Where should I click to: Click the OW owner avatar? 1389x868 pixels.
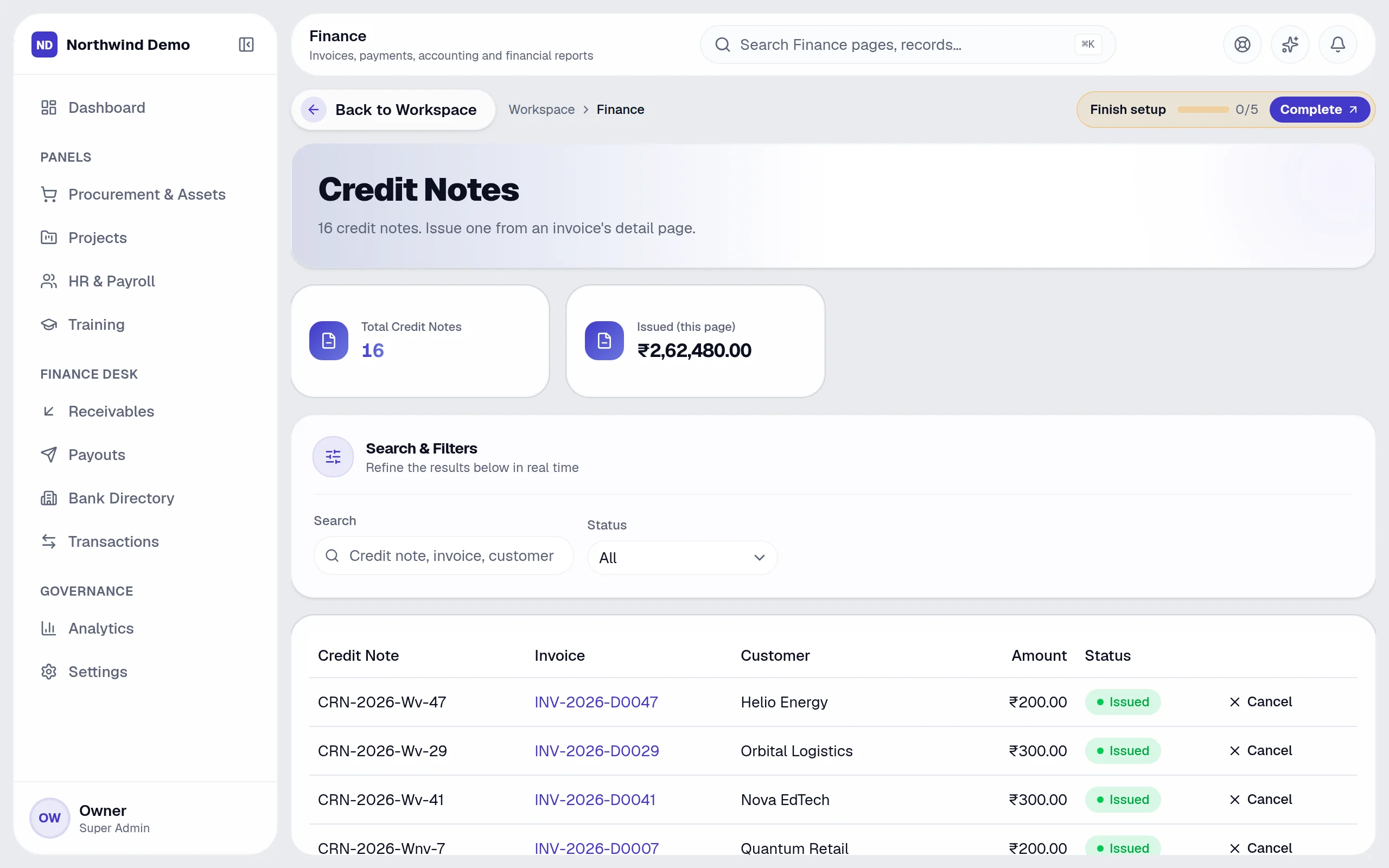(x=50, y=818)
